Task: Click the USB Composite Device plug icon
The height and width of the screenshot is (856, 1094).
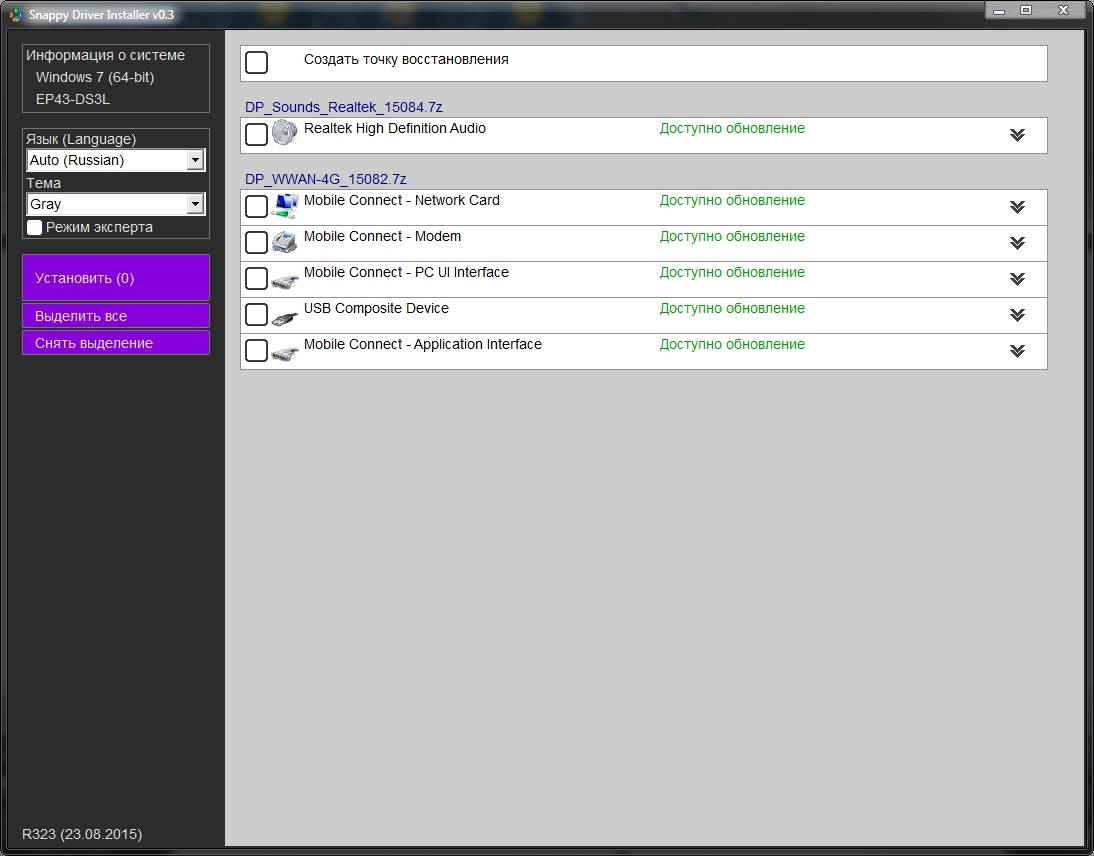Action: point(285,317)
